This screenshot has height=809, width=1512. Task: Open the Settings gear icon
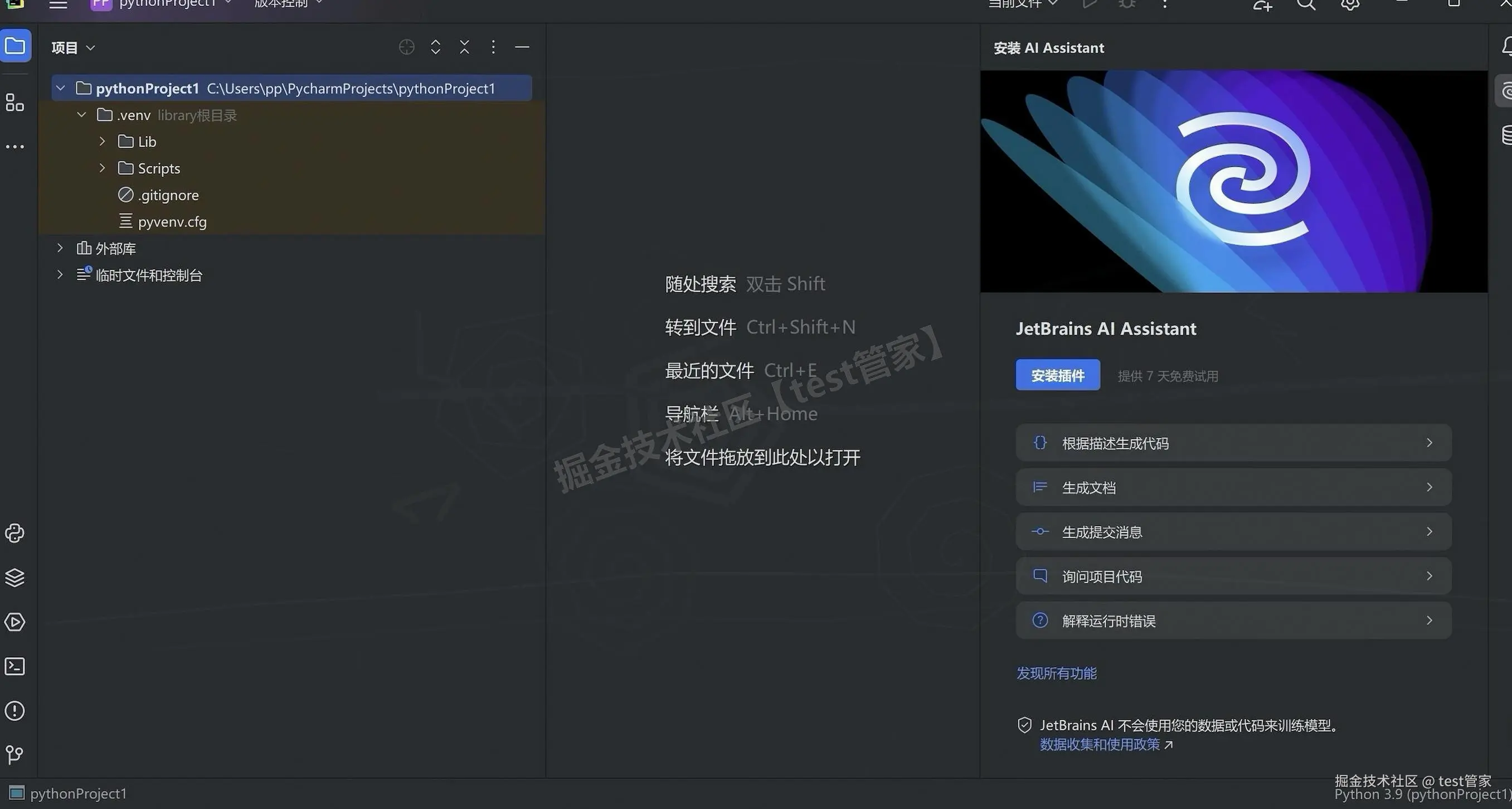(x=1349, y=4)
